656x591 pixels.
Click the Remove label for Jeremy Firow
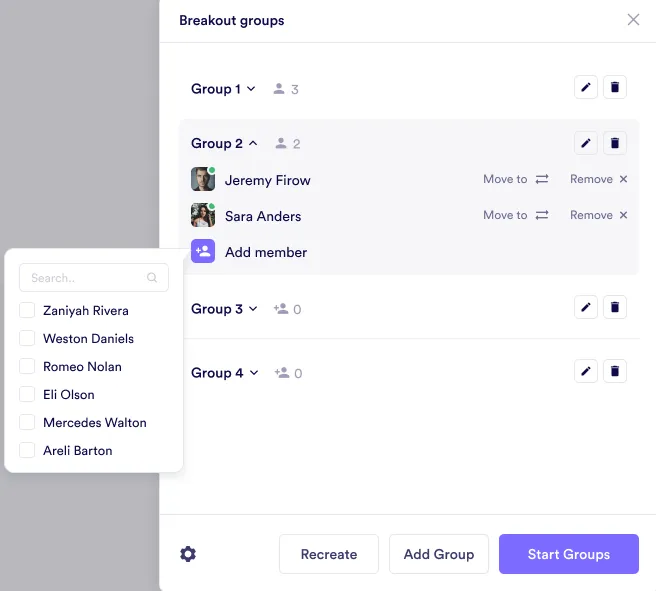pos(591,179)
